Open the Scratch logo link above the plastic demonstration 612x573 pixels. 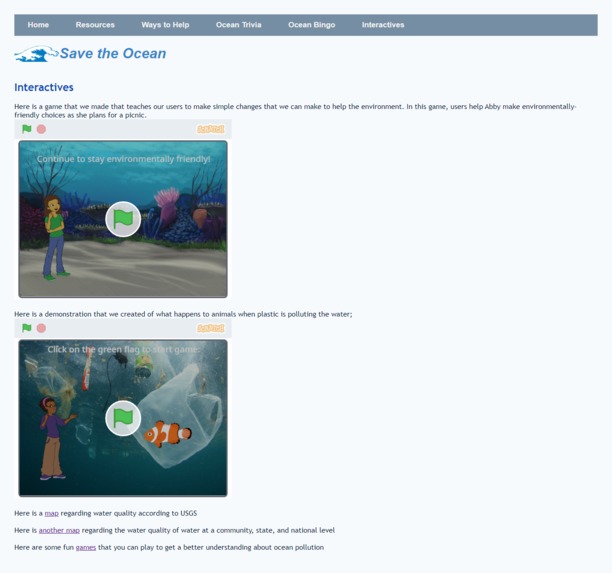pos(210,328)
